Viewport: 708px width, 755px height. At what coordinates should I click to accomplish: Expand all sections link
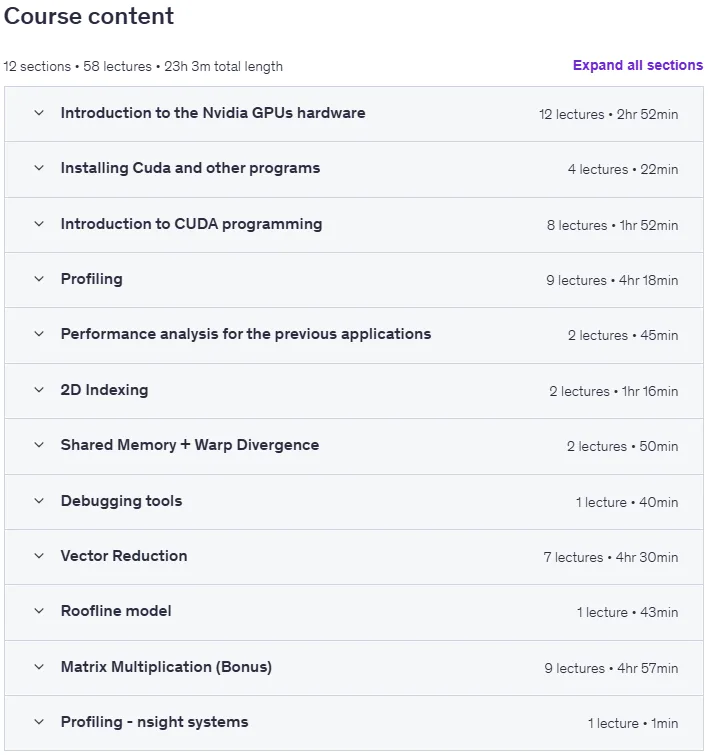tap(638, 65)
